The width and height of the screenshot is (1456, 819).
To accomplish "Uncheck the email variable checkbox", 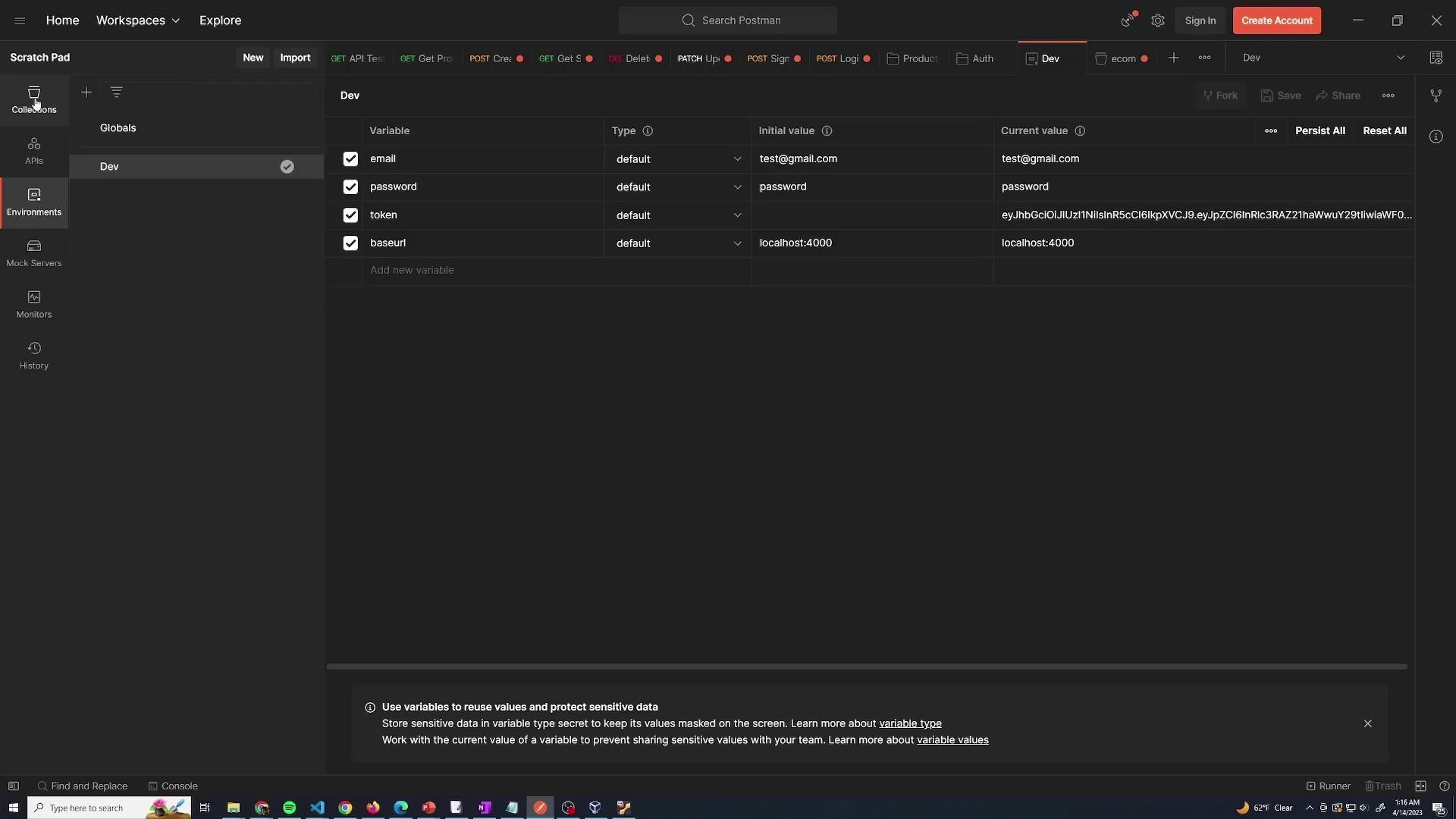I will [x=350, y=158].
